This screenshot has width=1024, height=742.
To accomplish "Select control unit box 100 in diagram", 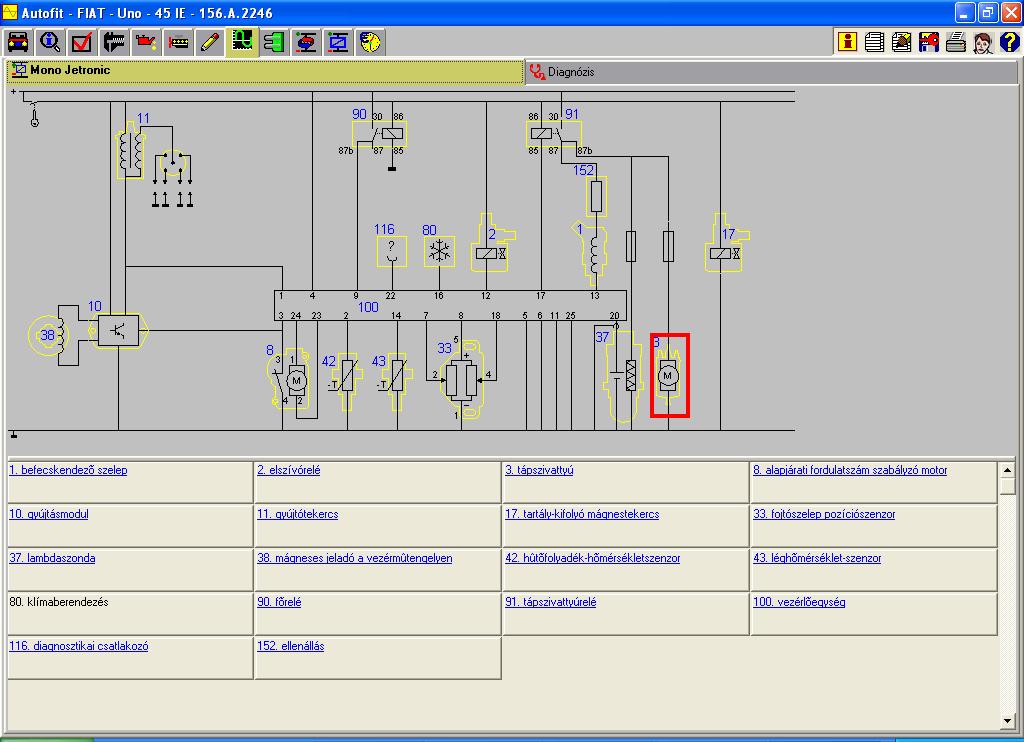I will (x=451, y=306).
